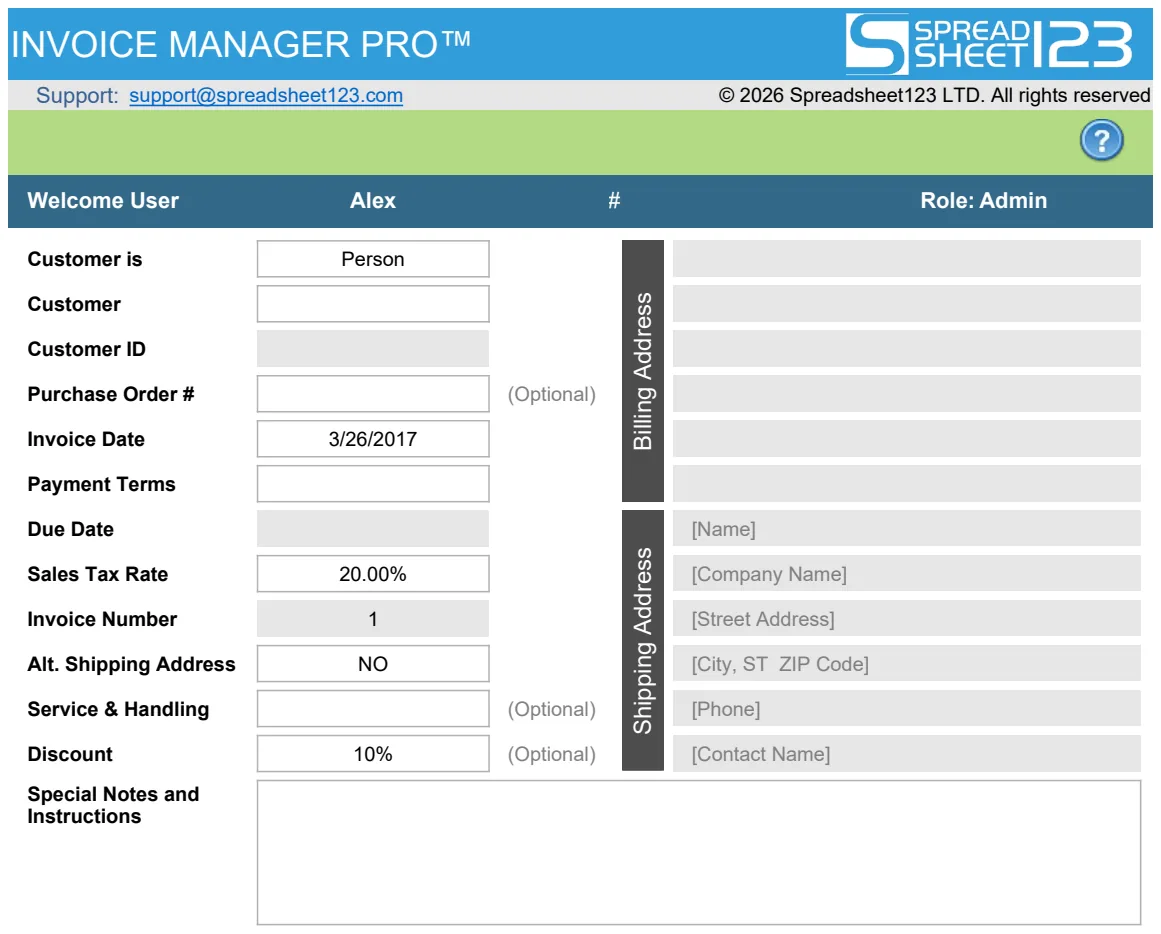Viewport: 1161px width, 934px height.
Task: Click the empty Customer input field
Action: [x=373, y=304]
